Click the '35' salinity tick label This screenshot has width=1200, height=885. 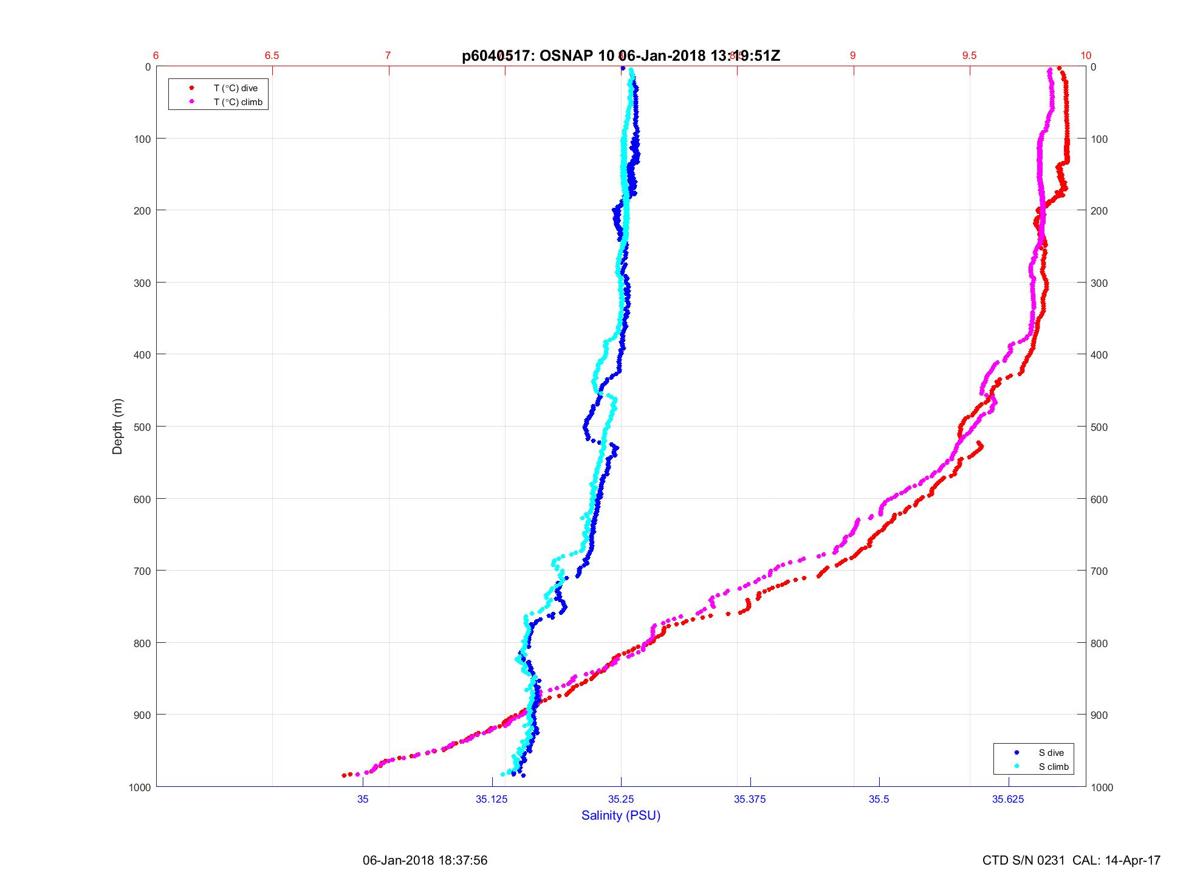point(363,799)
